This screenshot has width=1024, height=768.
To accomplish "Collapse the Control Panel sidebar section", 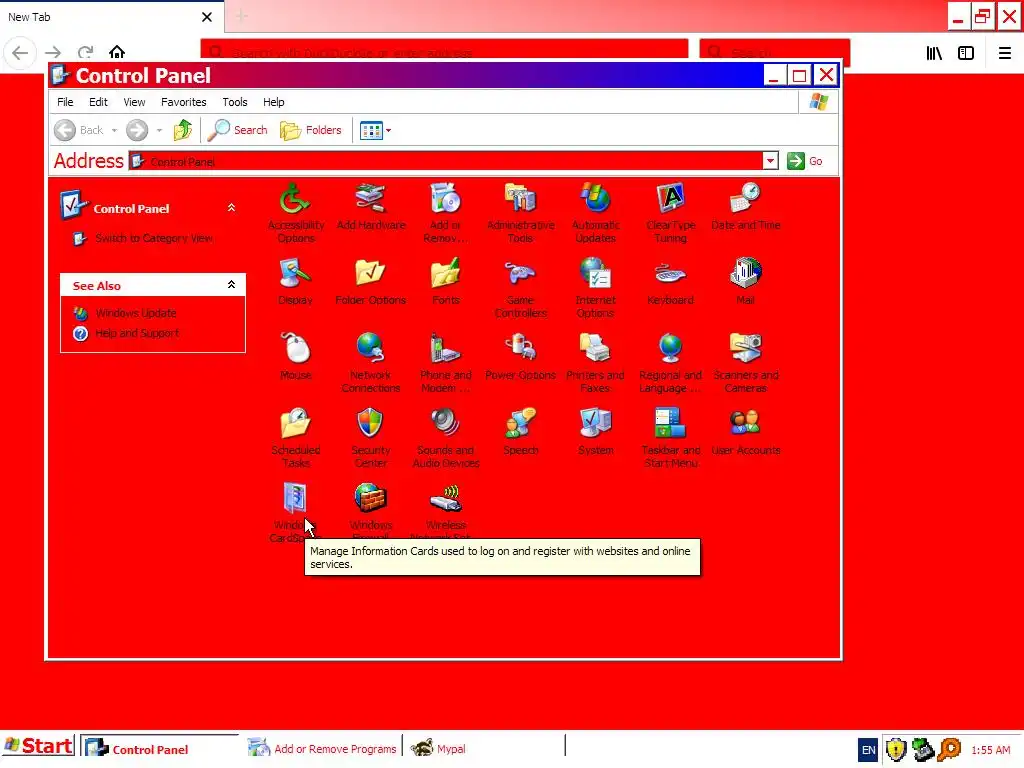I will pos(231,208).
